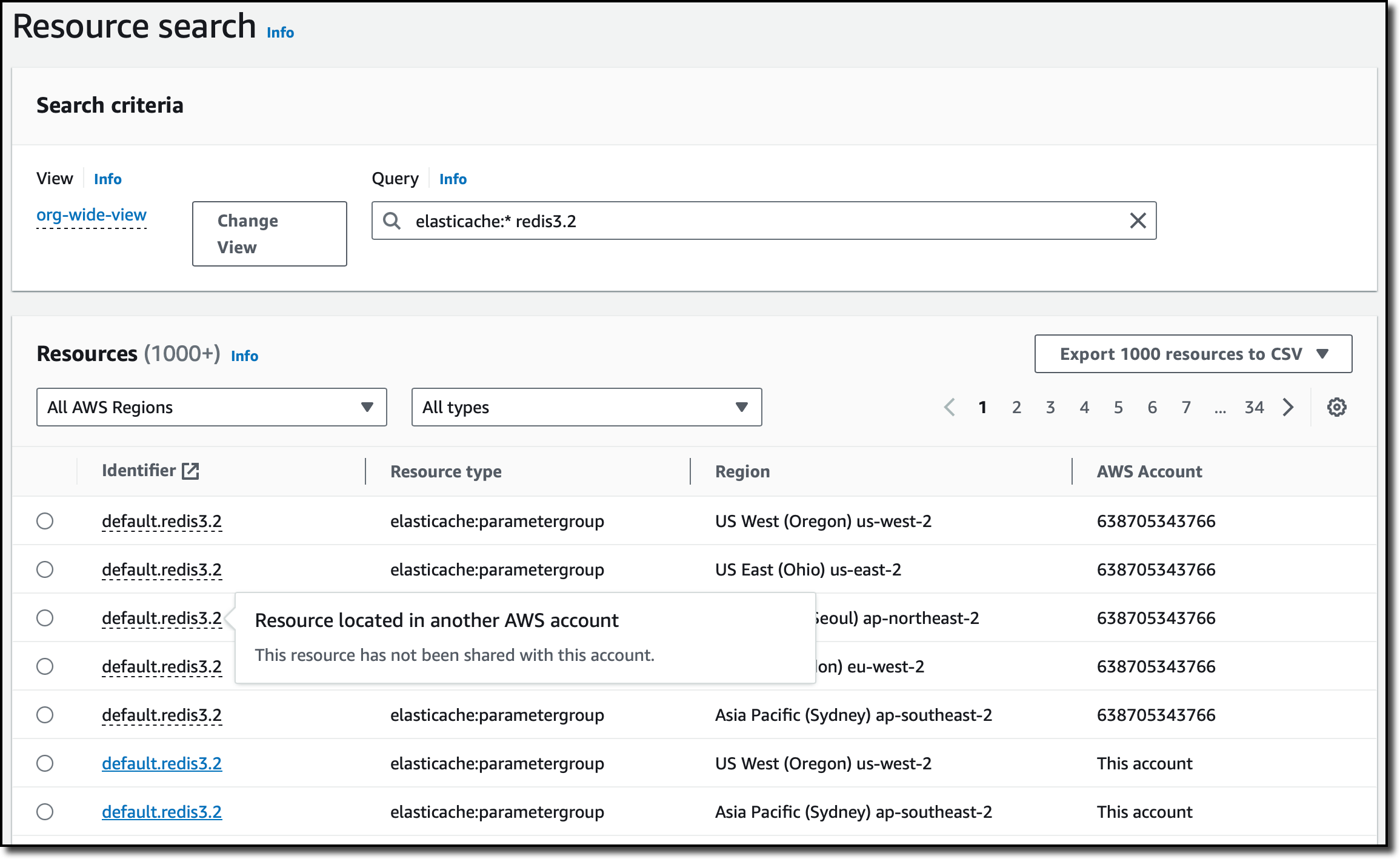Click external link icon by Identifier

pos(190,471)
